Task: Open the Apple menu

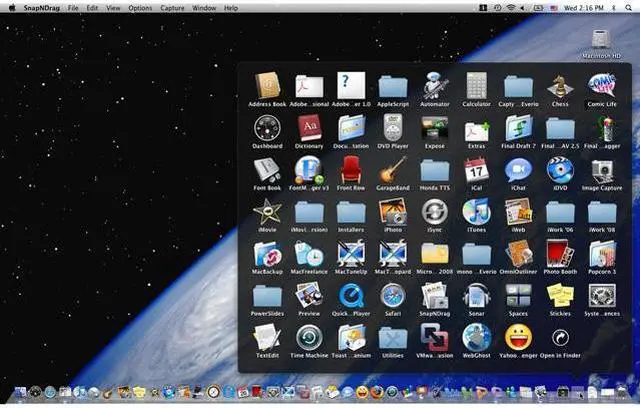Action: [12, 7]
